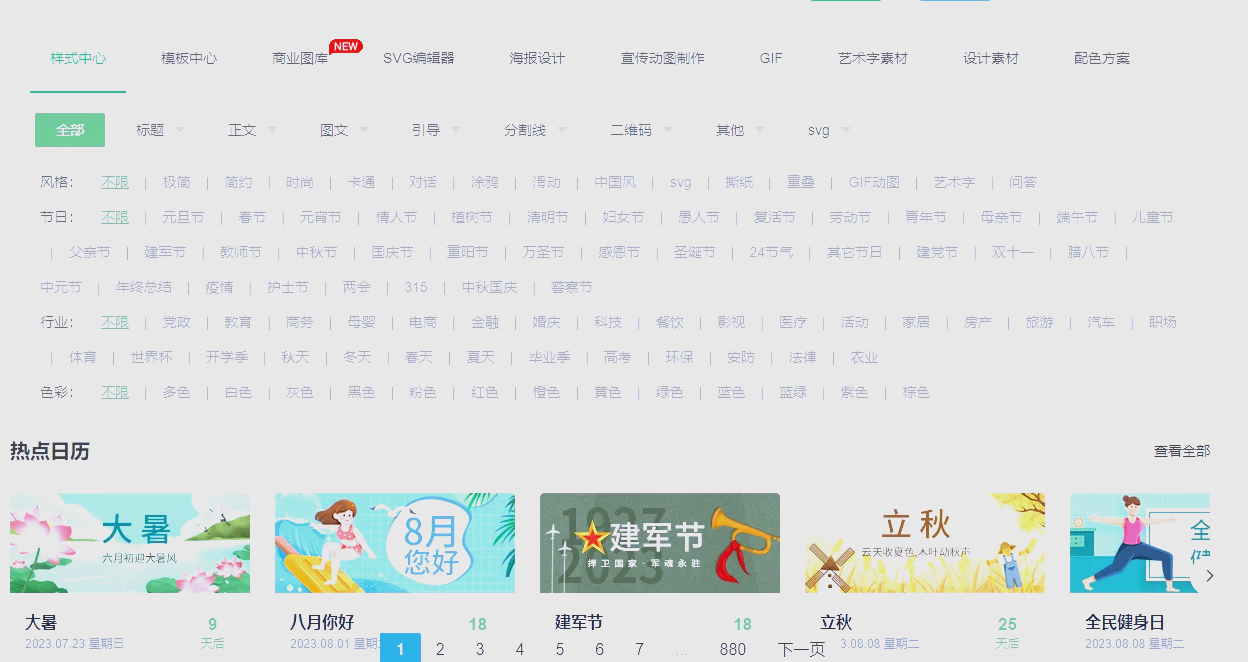The image size is (1248, 662).
Task: Expand the 图文 dropdown
Action: (344, 130)
